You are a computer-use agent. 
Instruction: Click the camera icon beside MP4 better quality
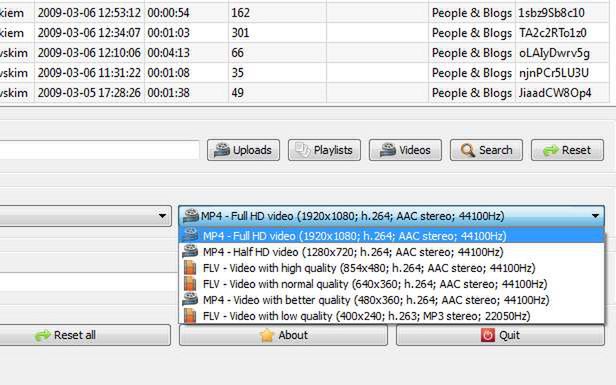(x=190, y=300)
